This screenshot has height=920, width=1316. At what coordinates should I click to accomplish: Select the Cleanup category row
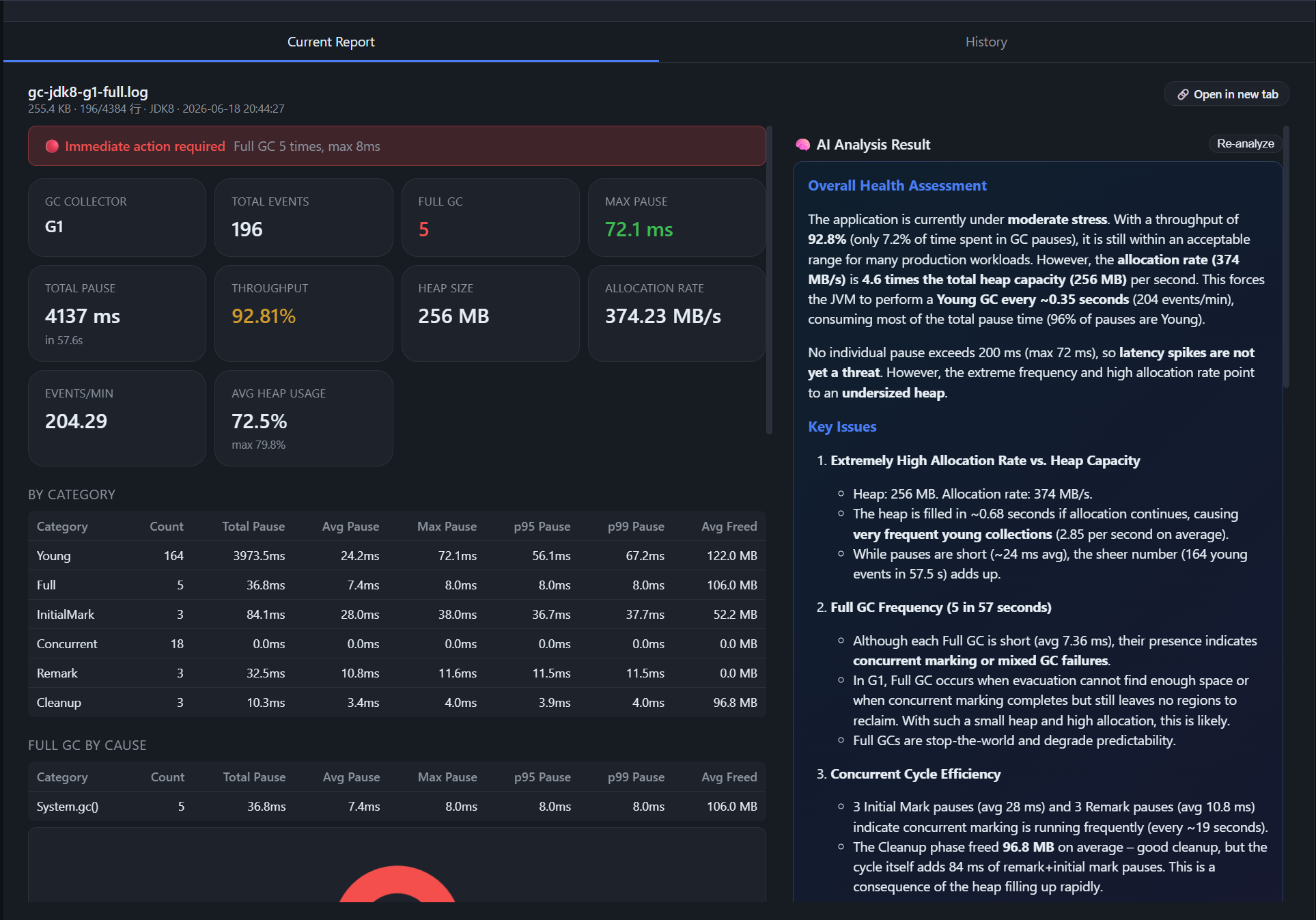397,703
